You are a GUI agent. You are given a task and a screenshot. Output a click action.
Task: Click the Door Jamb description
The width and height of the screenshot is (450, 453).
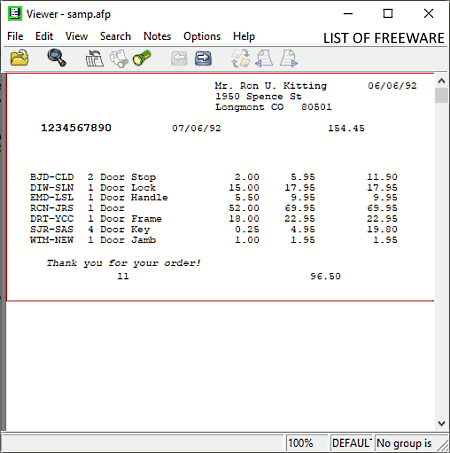(x=128, y=240)
